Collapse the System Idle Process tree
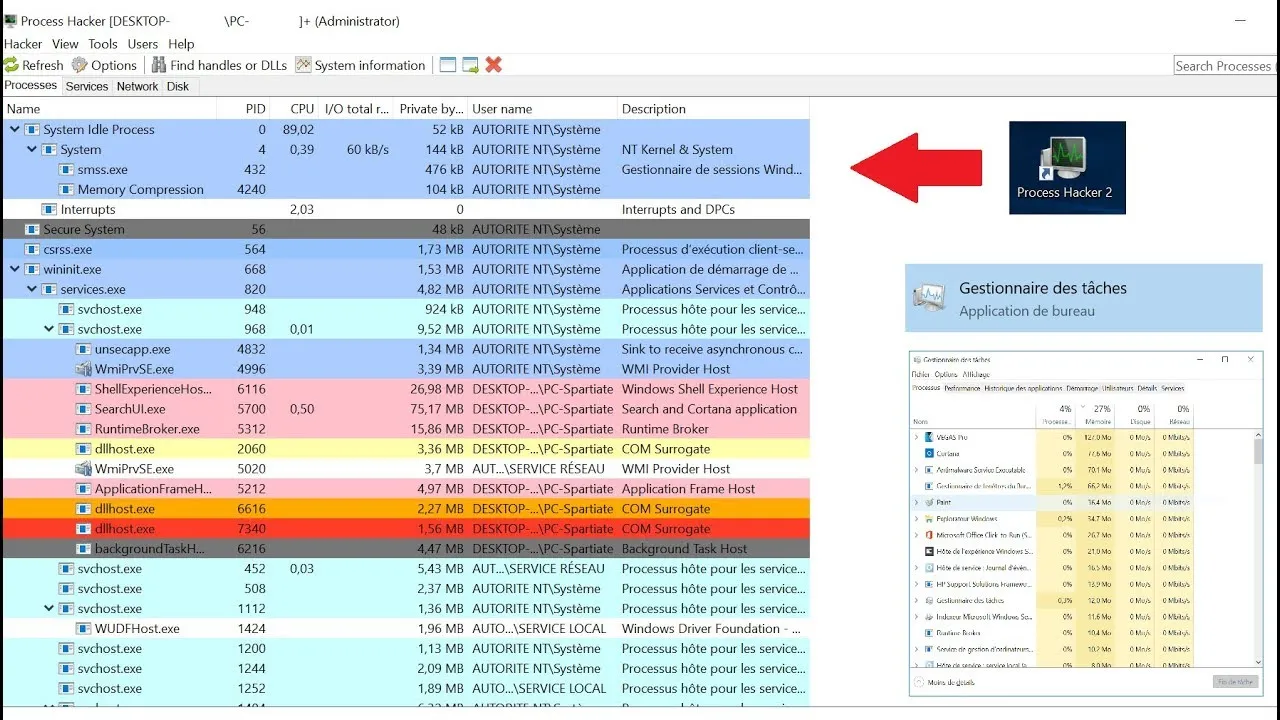Image resolution: width=1280 pixels, height=720 pixels. tap(14, 129)
